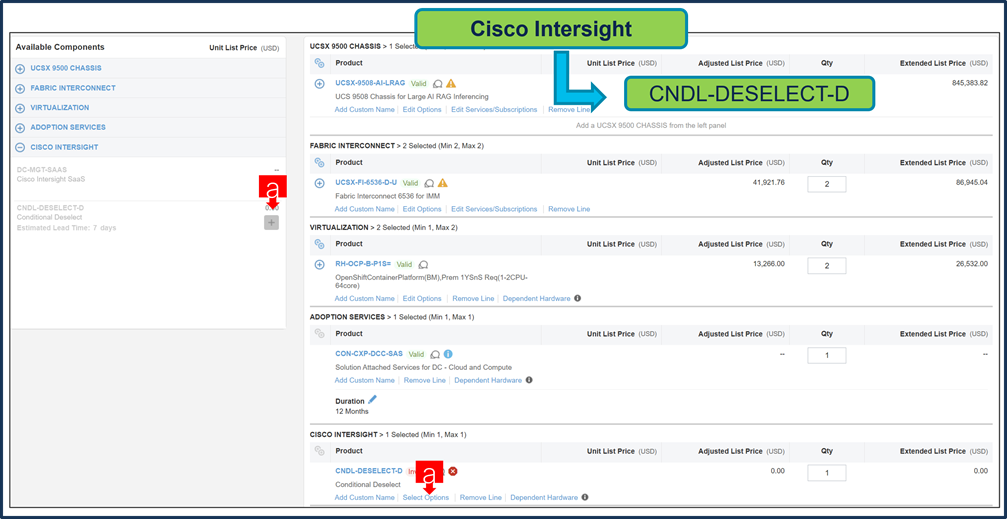1007x519 pixels.
Task: Add Custom Name for UCSX-FI-6536-D-U
Action: (x=364, y=209)
